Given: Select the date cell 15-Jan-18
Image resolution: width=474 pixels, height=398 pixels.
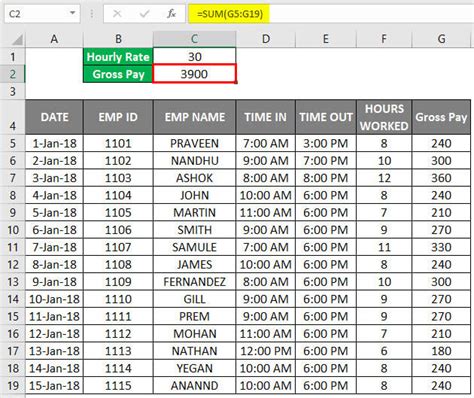Looking at the screenshot, I should click(54, 386).
